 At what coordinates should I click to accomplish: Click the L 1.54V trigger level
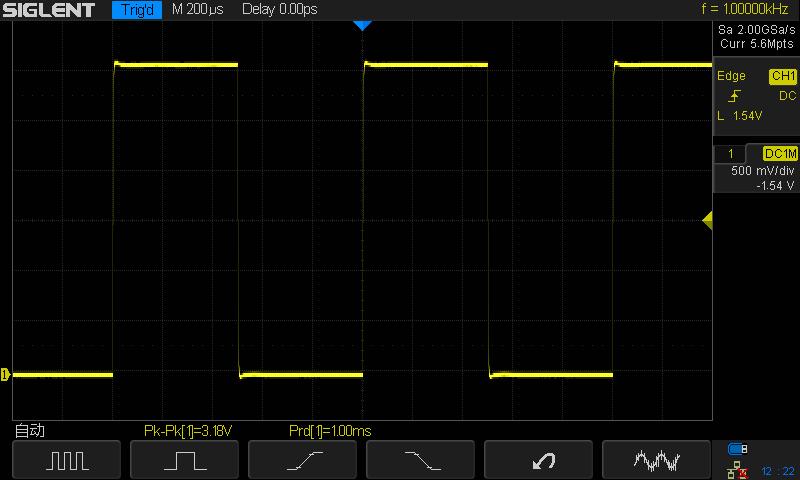740,116
